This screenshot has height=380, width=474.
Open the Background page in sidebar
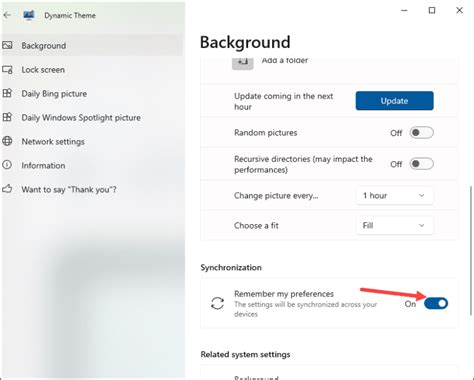(x=92, y=45)
